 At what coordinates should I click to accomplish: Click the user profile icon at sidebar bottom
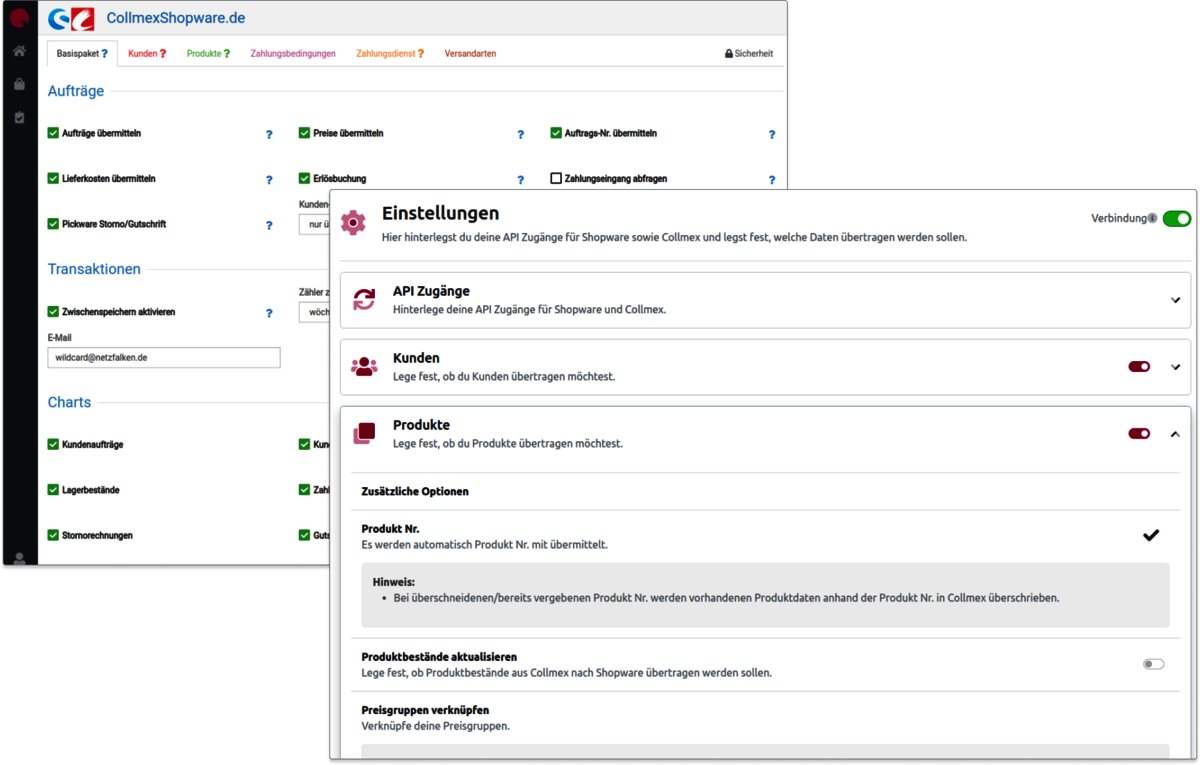19,558
